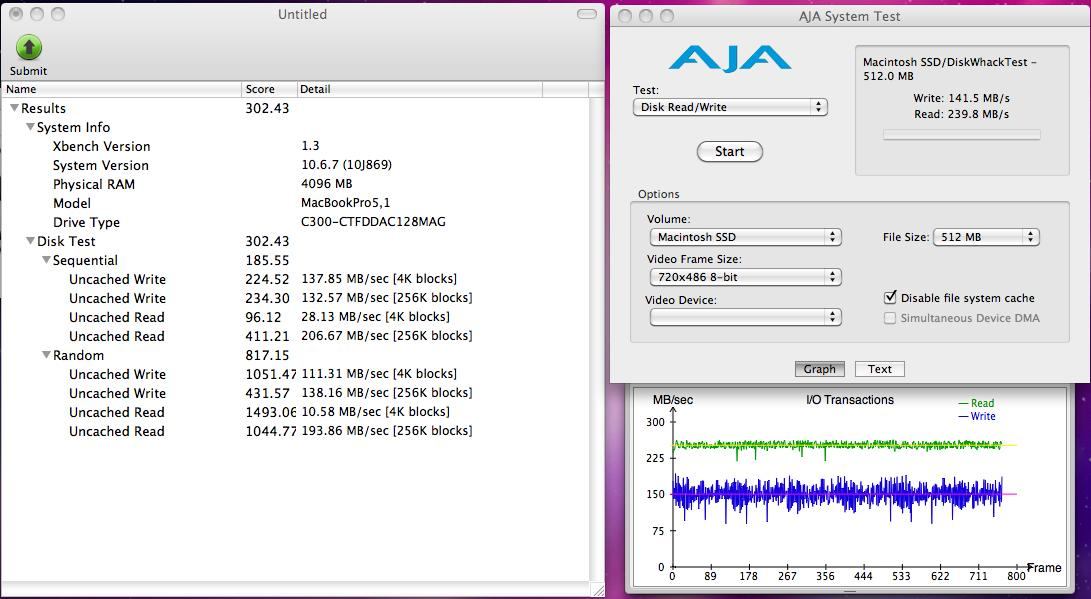This screenshot has width=1091, height=599.
Task: Click the Untitled window title bar
Action: click(302, 14)
